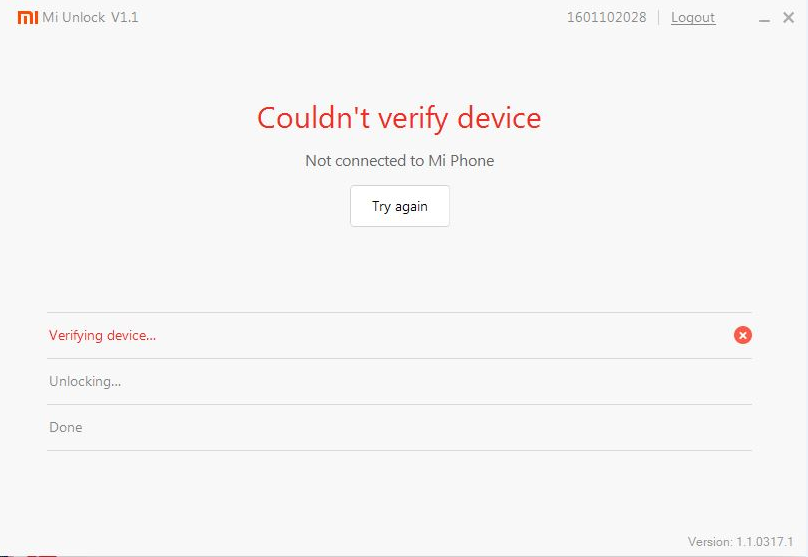This screenshot has height=557, width=808.
Task: Click the Unlocking... gray text
Action: pos(85,381)
